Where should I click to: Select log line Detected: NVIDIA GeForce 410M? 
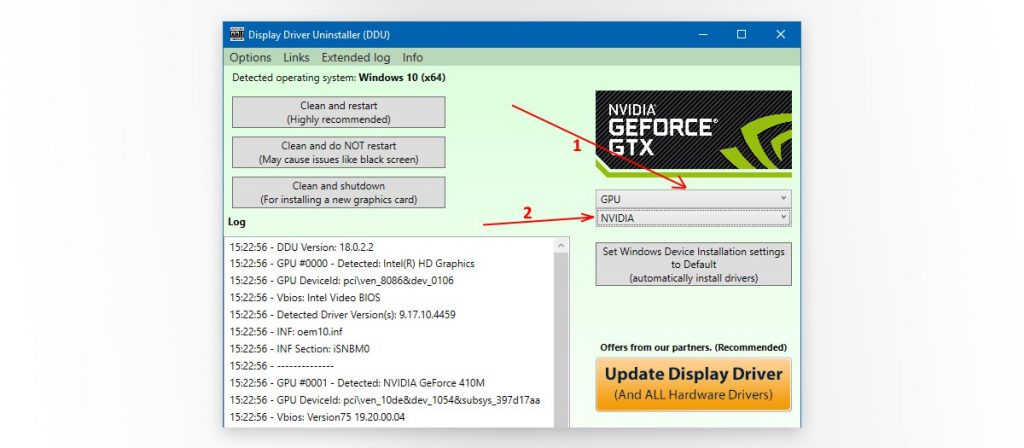[357, 383]
